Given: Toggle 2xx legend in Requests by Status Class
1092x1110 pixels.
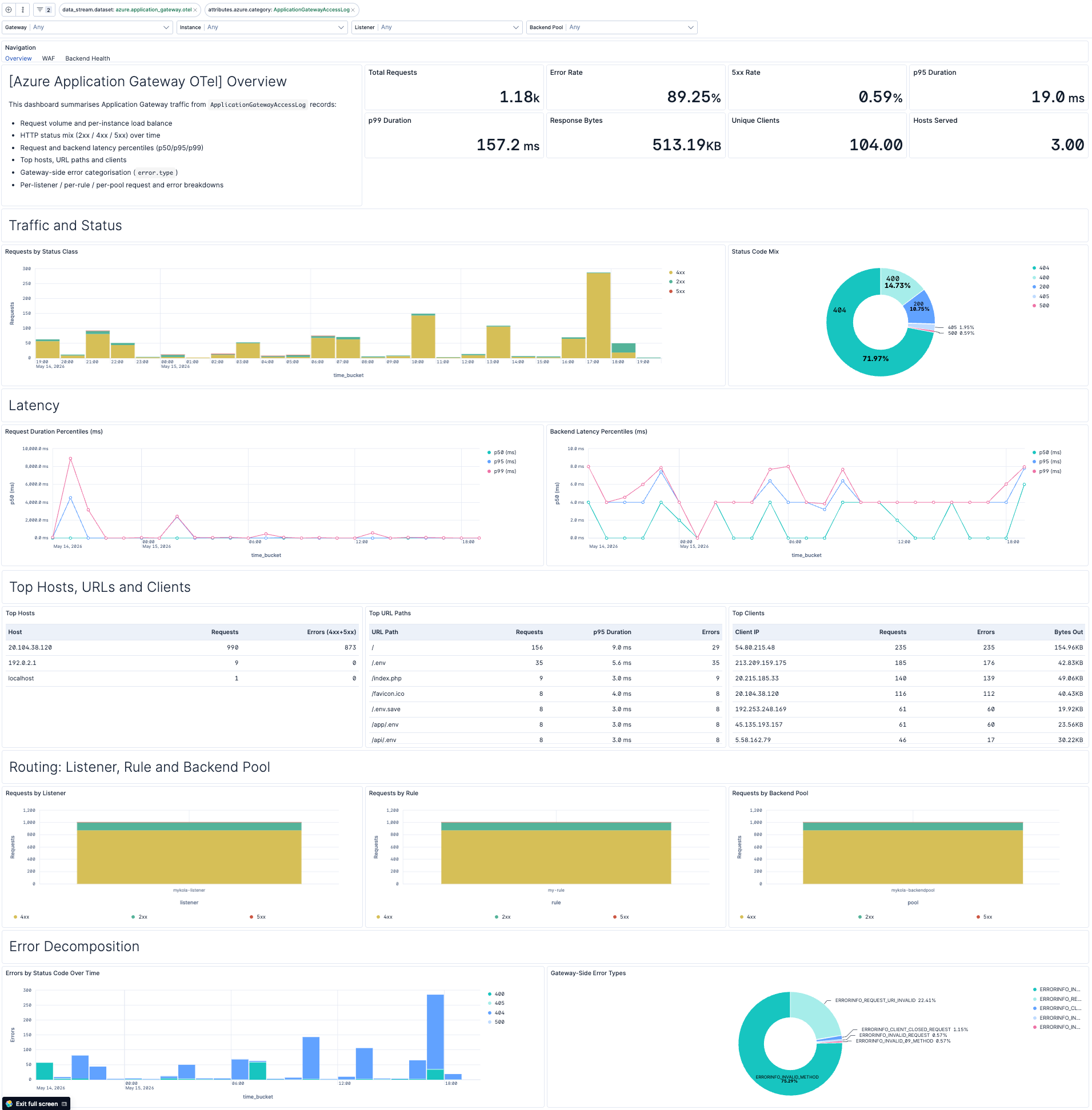Looking at the screenshot, I should 677,282.
